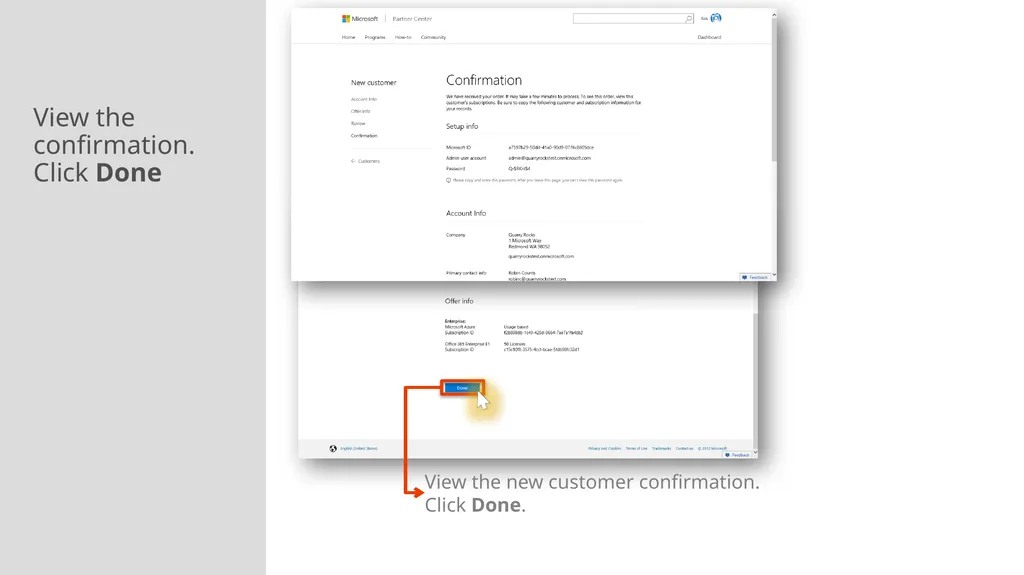Click the Microsoft logo in the header
The image size is (1024, 575).
pos(360,19)
